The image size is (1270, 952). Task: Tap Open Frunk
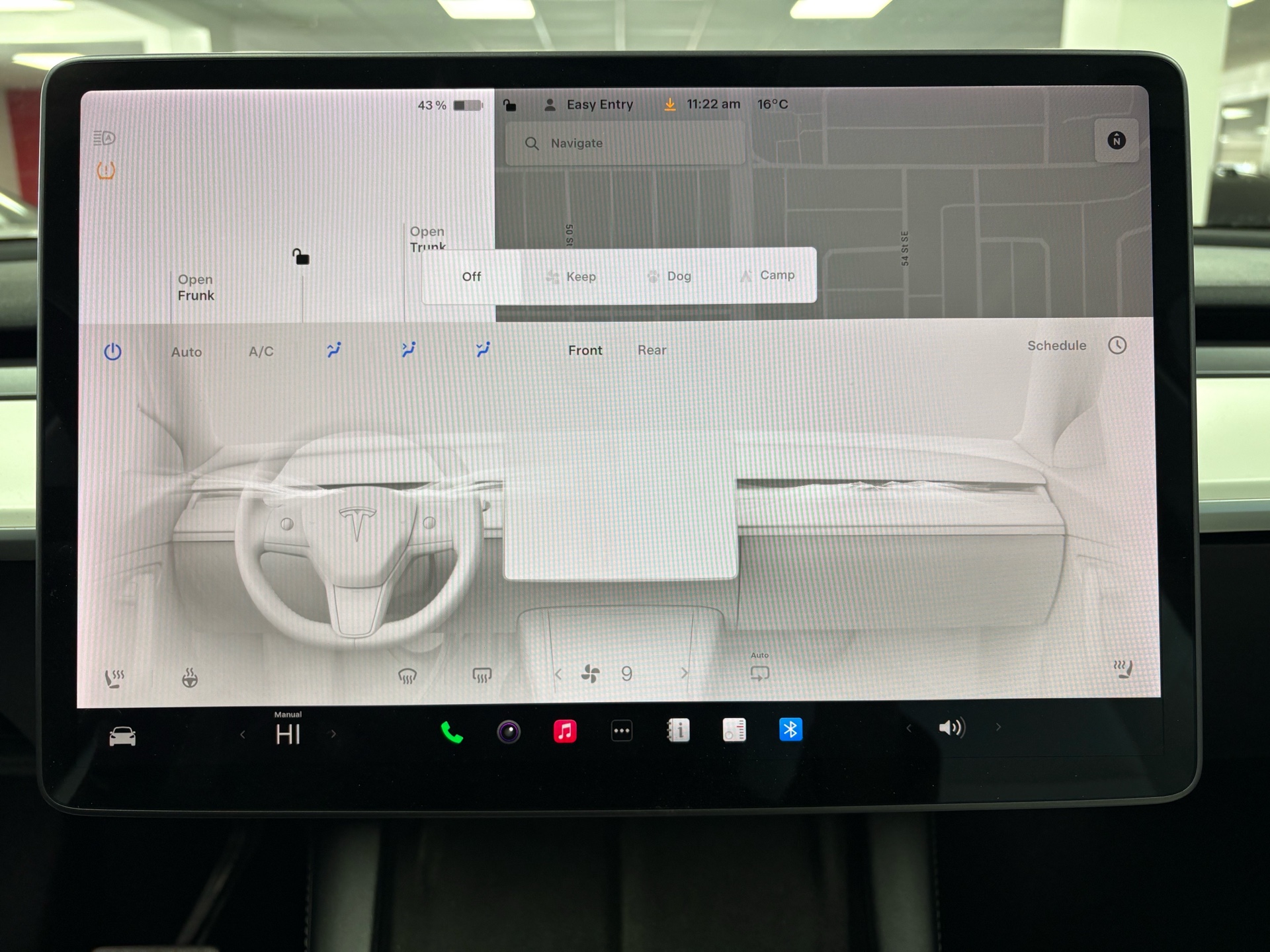point(196,288)
